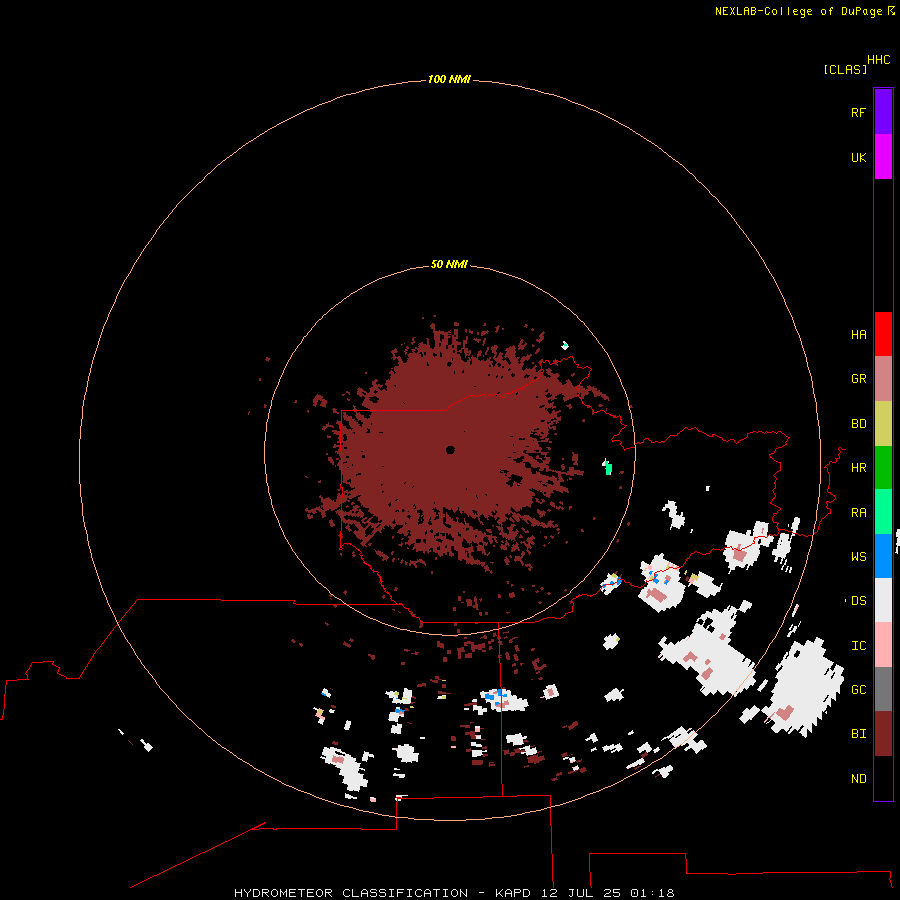This screenshot has height=900, width=900.
Task: Click the WS blue color swatch
Action: tap(883, 556)
